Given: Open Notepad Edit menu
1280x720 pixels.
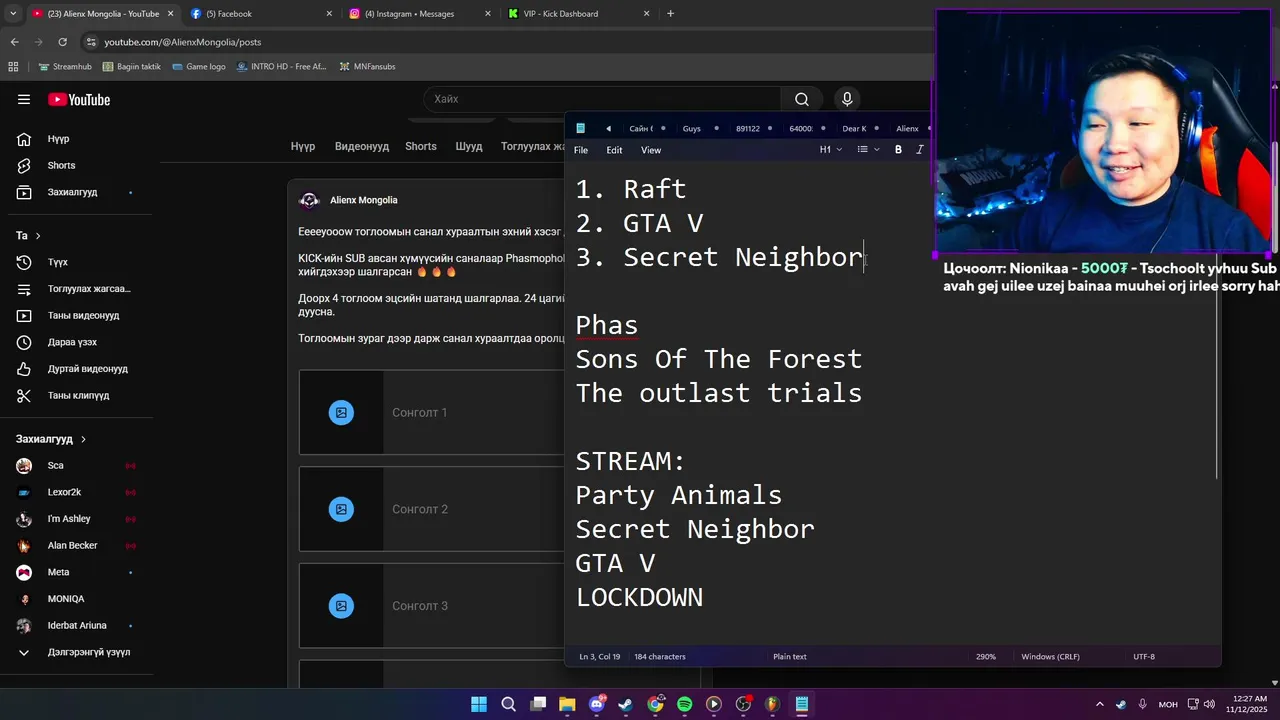Looking at the screenshot, I should 614,150.
